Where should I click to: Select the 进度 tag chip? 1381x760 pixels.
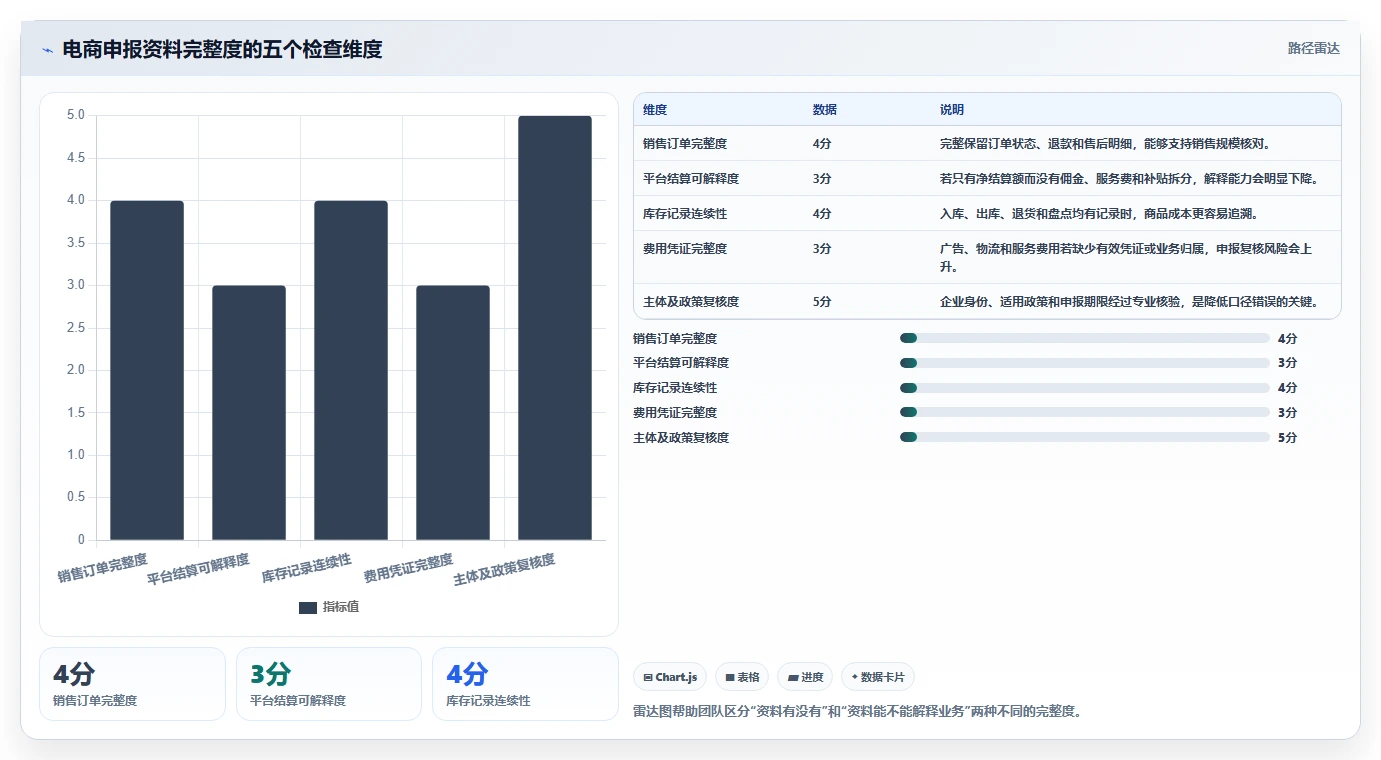805,677
